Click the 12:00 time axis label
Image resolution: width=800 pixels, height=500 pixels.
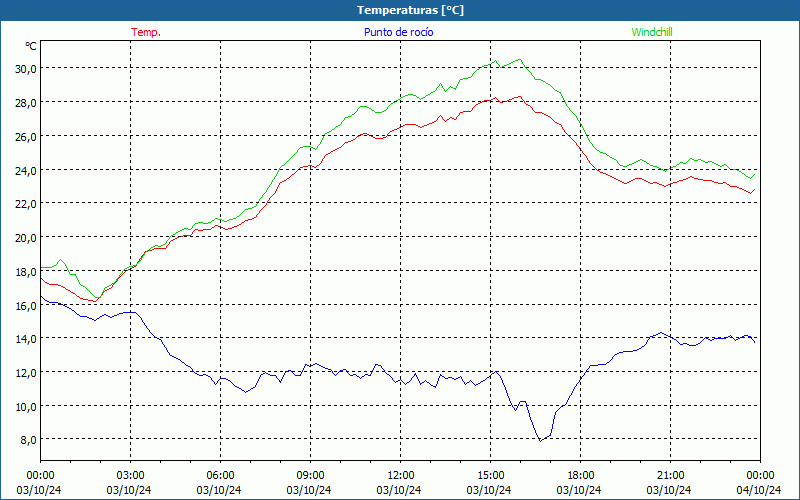click(401, 476)
